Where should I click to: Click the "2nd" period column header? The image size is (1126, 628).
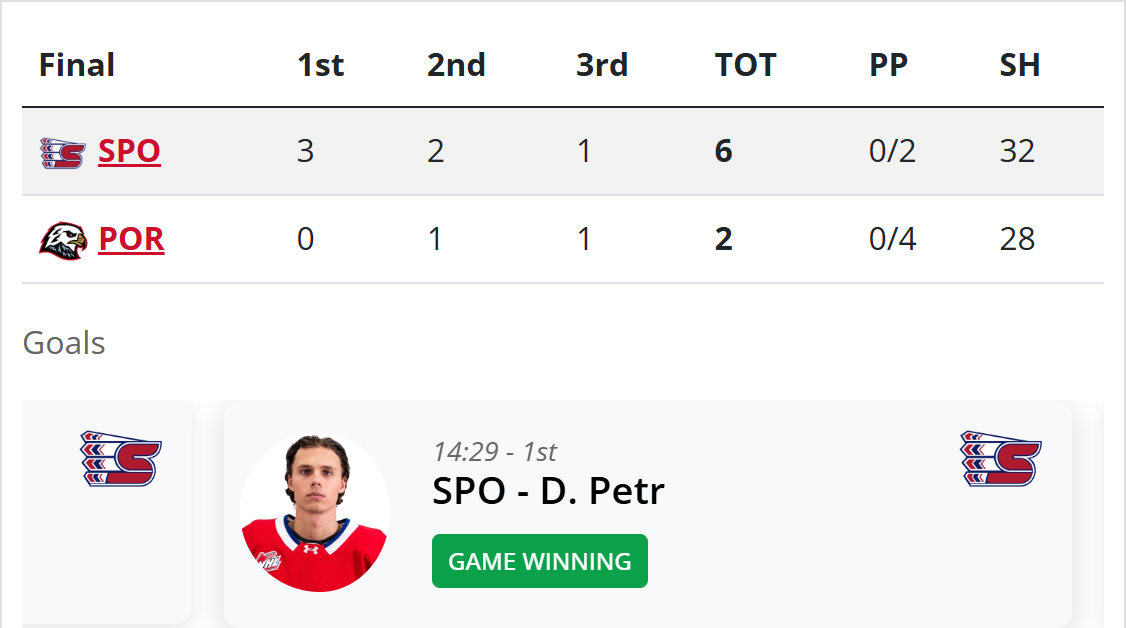click(x=456, y=66)
